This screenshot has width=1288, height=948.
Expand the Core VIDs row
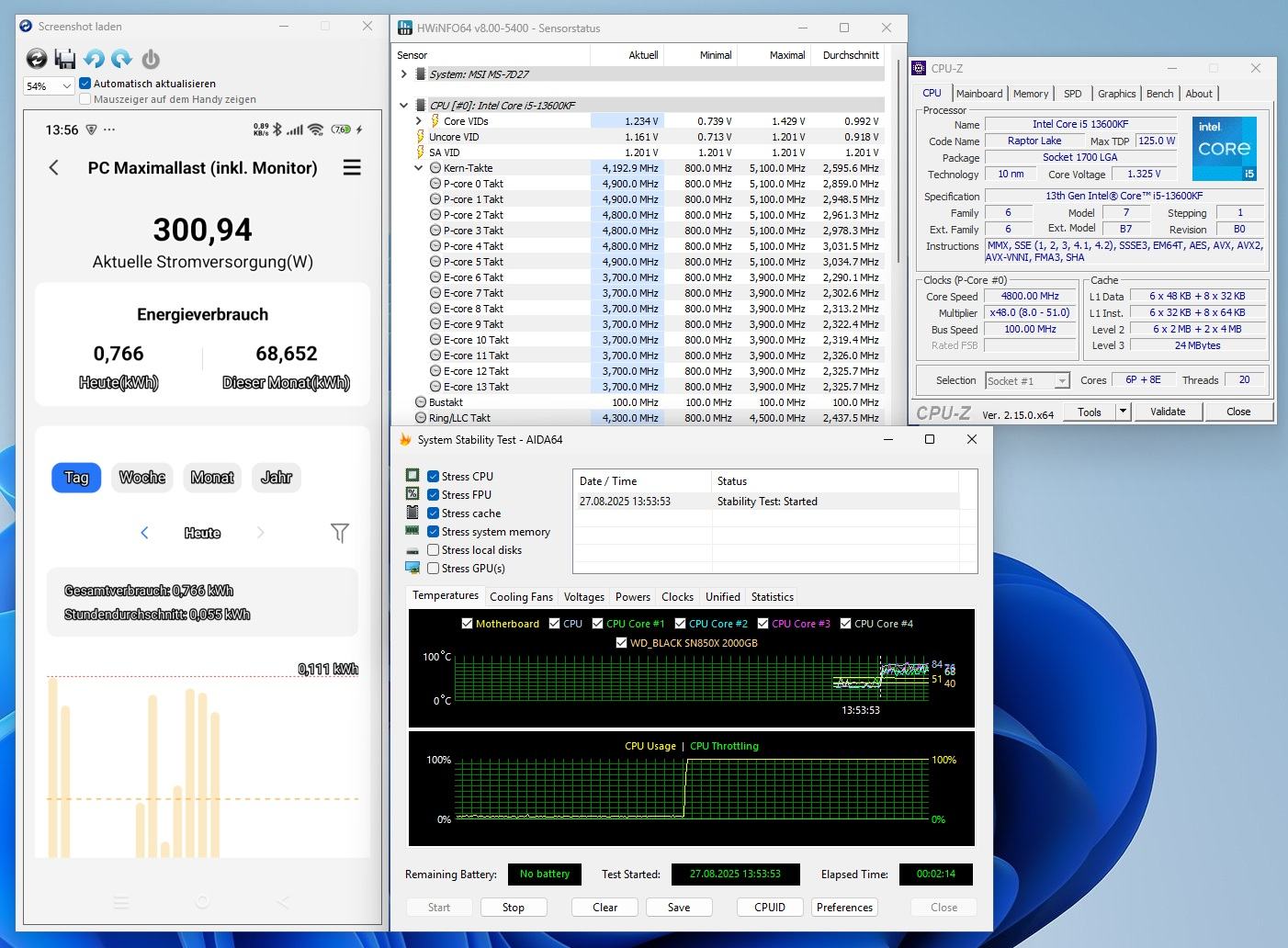[420, 121]
